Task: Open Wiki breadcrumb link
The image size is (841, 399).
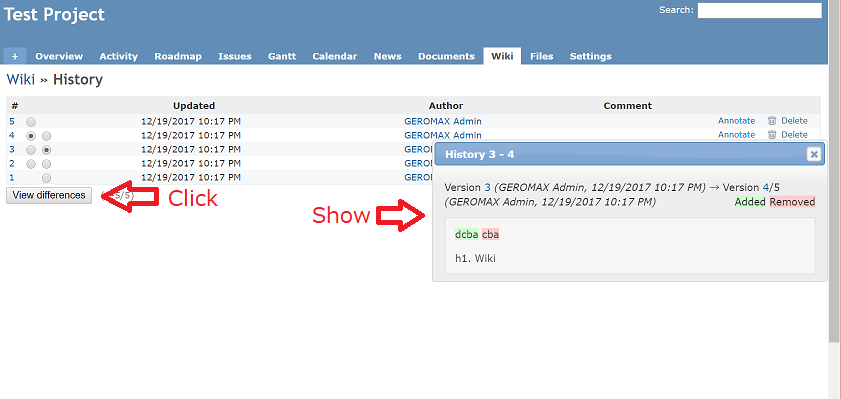Action: [x=20, y=80]
